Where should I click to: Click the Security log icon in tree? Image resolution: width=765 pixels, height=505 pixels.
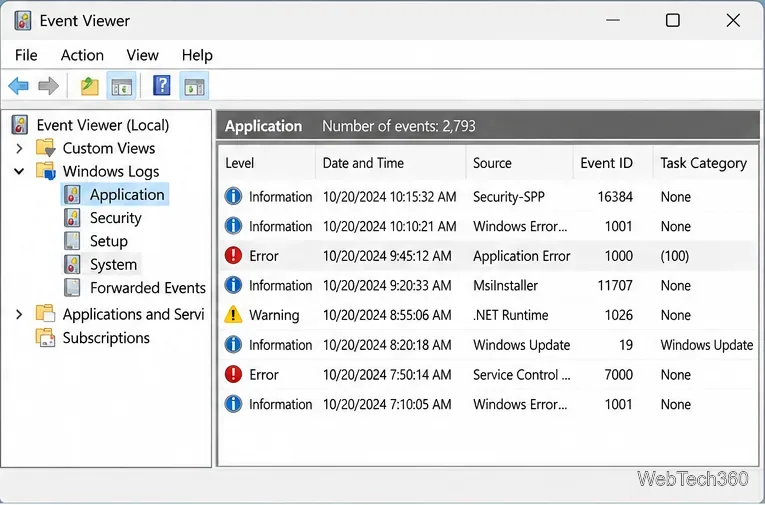(72, 218)
